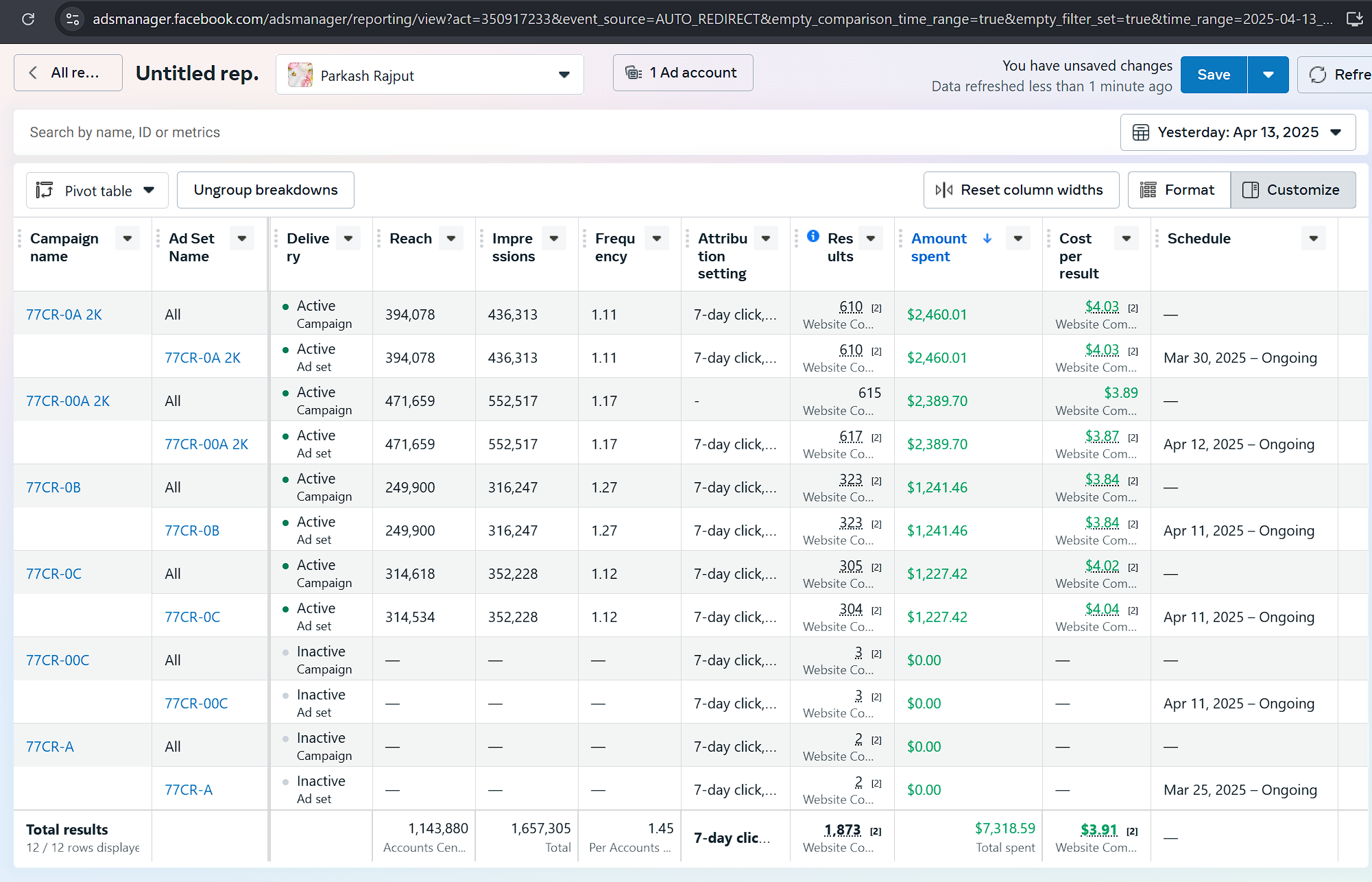
Task: Open the Reach column header menu
Action: [451, 239]
